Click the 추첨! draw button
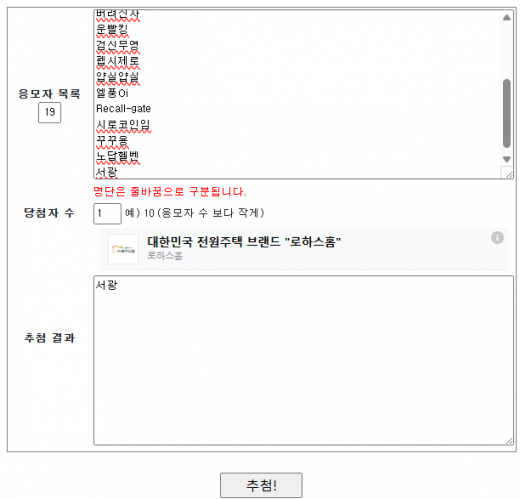520x499 pixels. (261, 485)
